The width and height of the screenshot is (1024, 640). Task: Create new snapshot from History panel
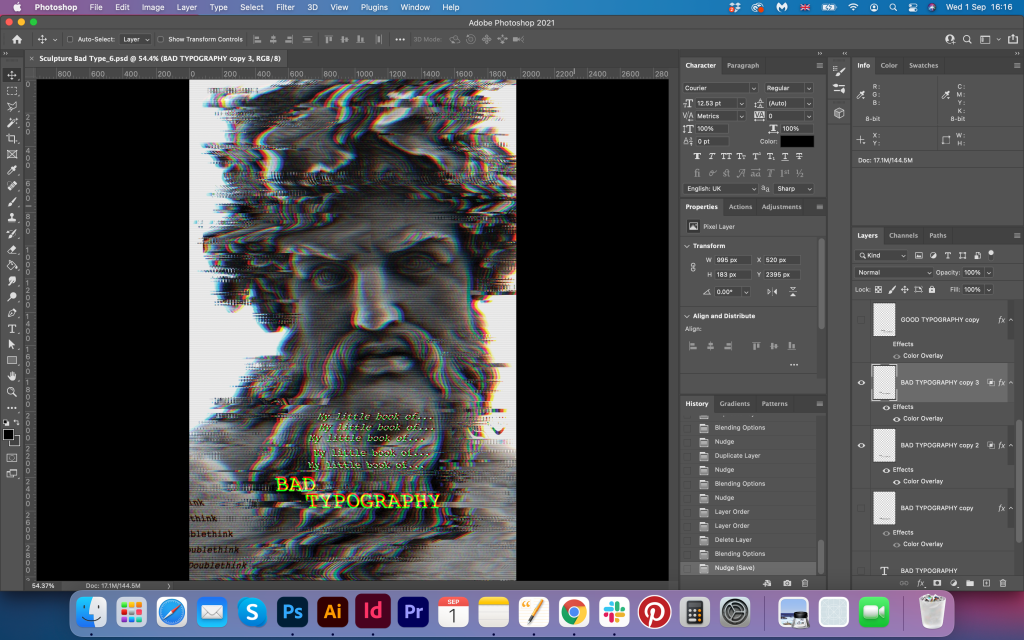point(787,582)
